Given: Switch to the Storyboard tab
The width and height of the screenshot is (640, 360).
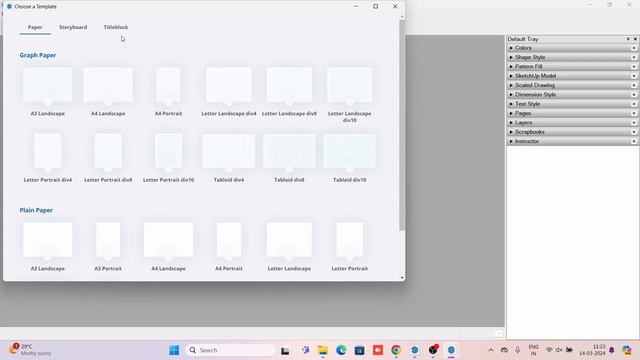Looking at the screenshot, I should coord(73,27).
